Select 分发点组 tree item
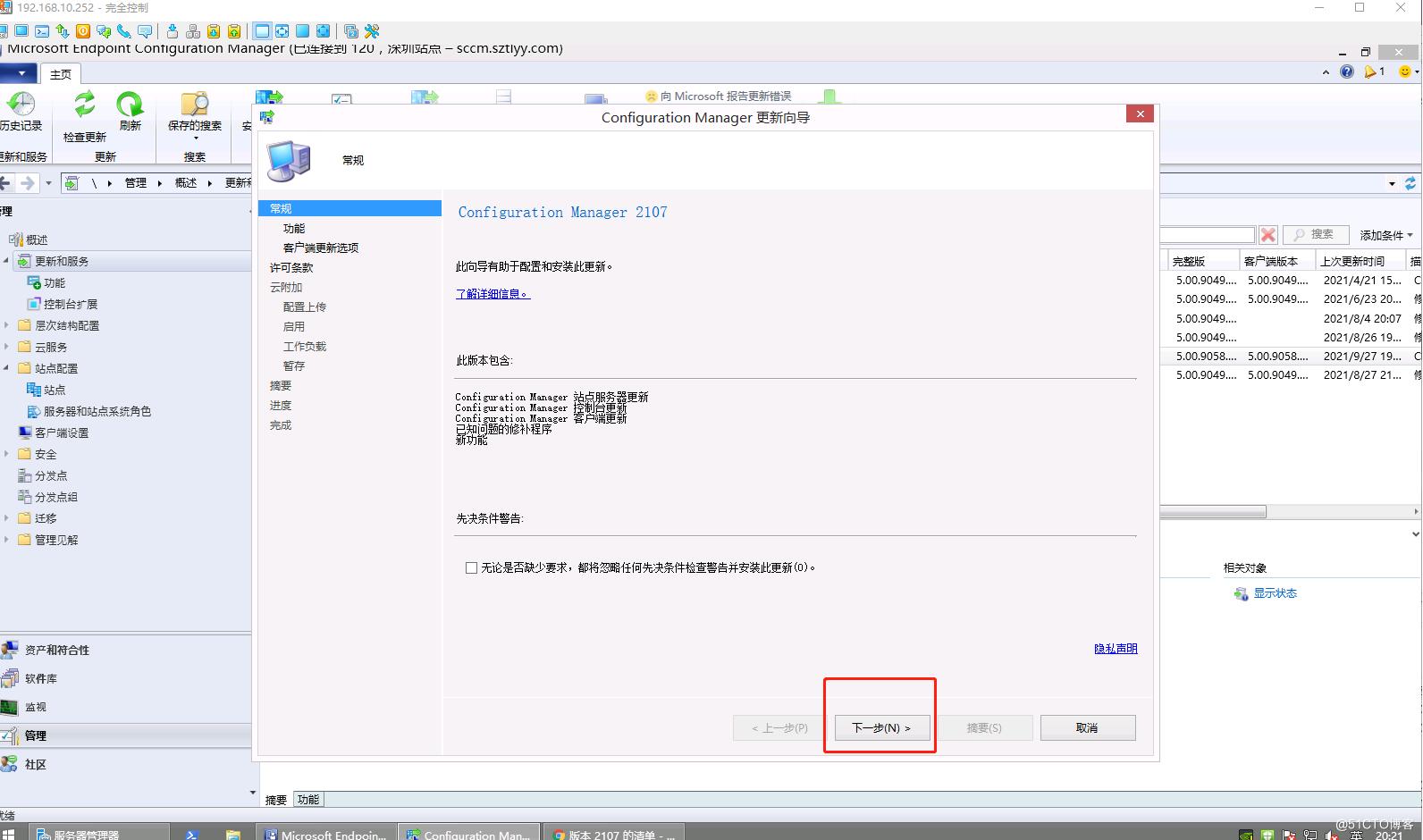The image size is (1423, 840). coord(55,497)
